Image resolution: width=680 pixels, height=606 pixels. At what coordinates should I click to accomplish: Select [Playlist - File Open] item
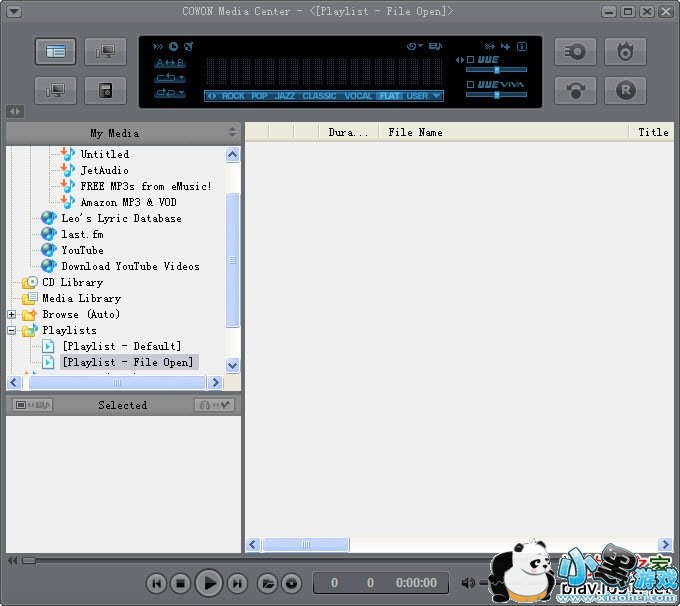[128, 362]
